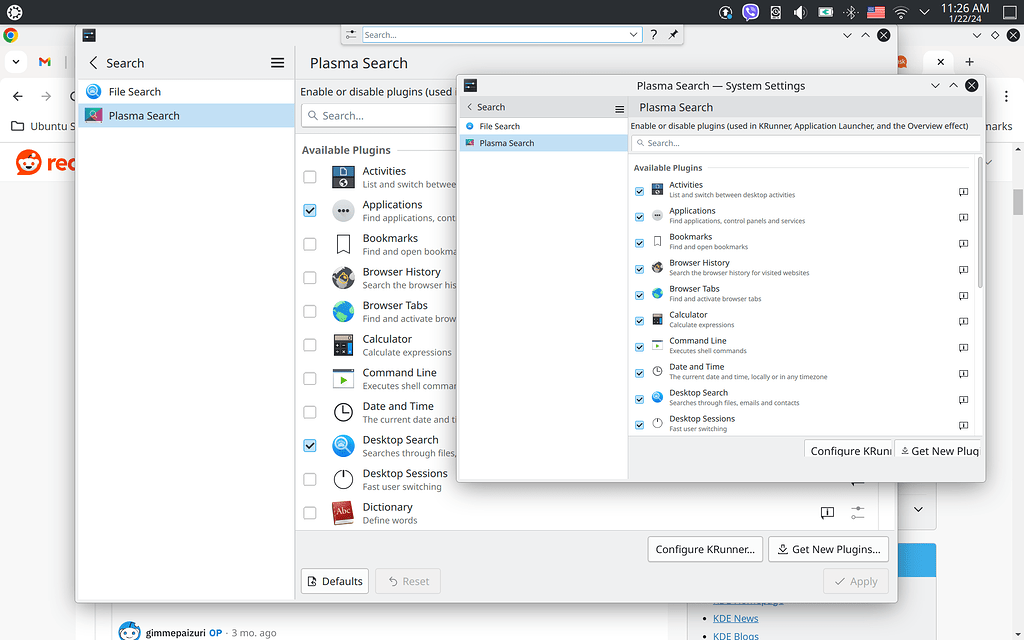Open the Dictionary plugin settings sliders icon
This screenshot has height=640, width=1024.
(857, 512)
